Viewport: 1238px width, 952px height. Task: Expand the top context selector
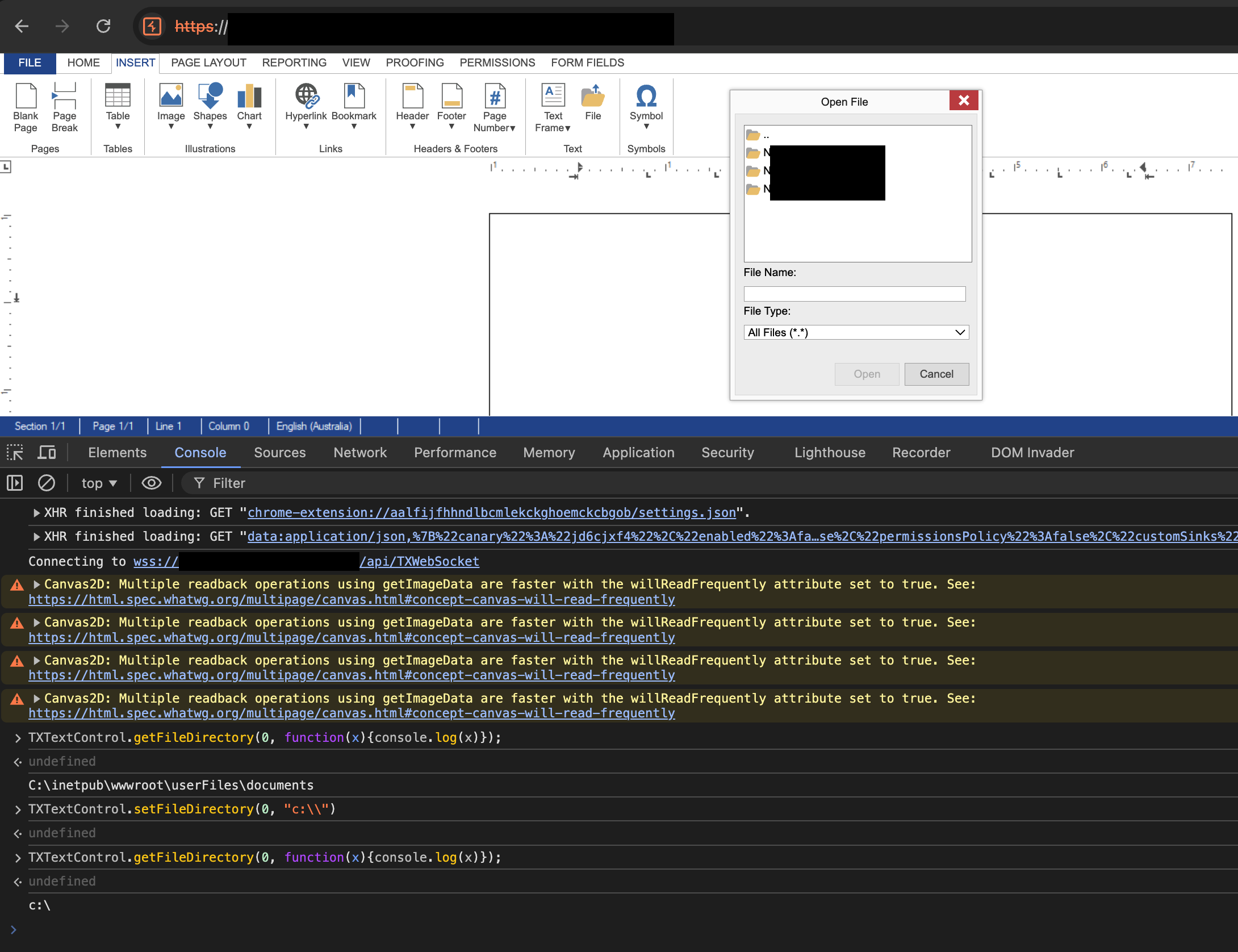(x=99, y=483)
